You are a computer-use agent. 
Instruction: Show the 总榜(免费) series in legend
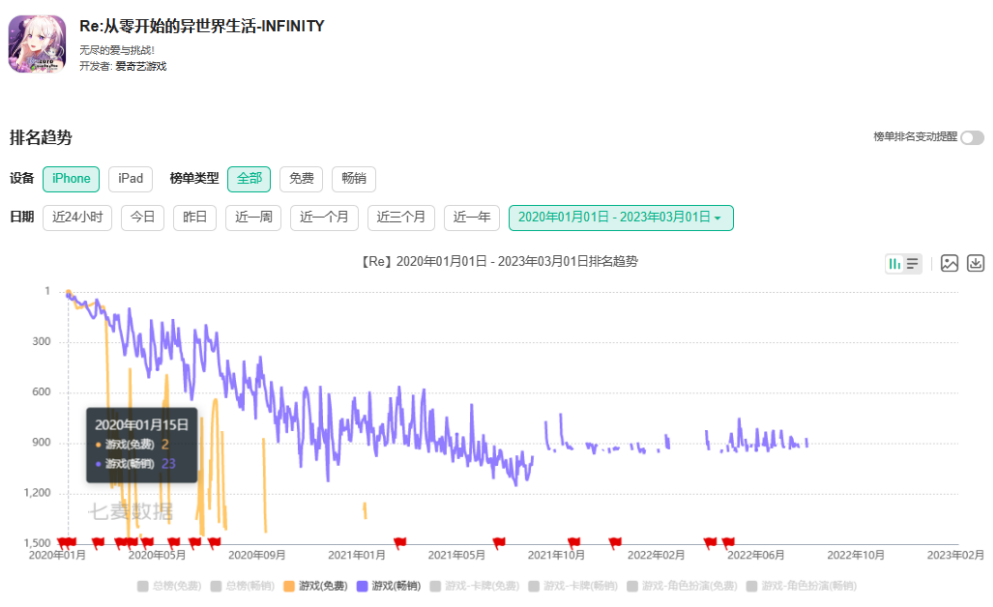click(x=169, y=586)
